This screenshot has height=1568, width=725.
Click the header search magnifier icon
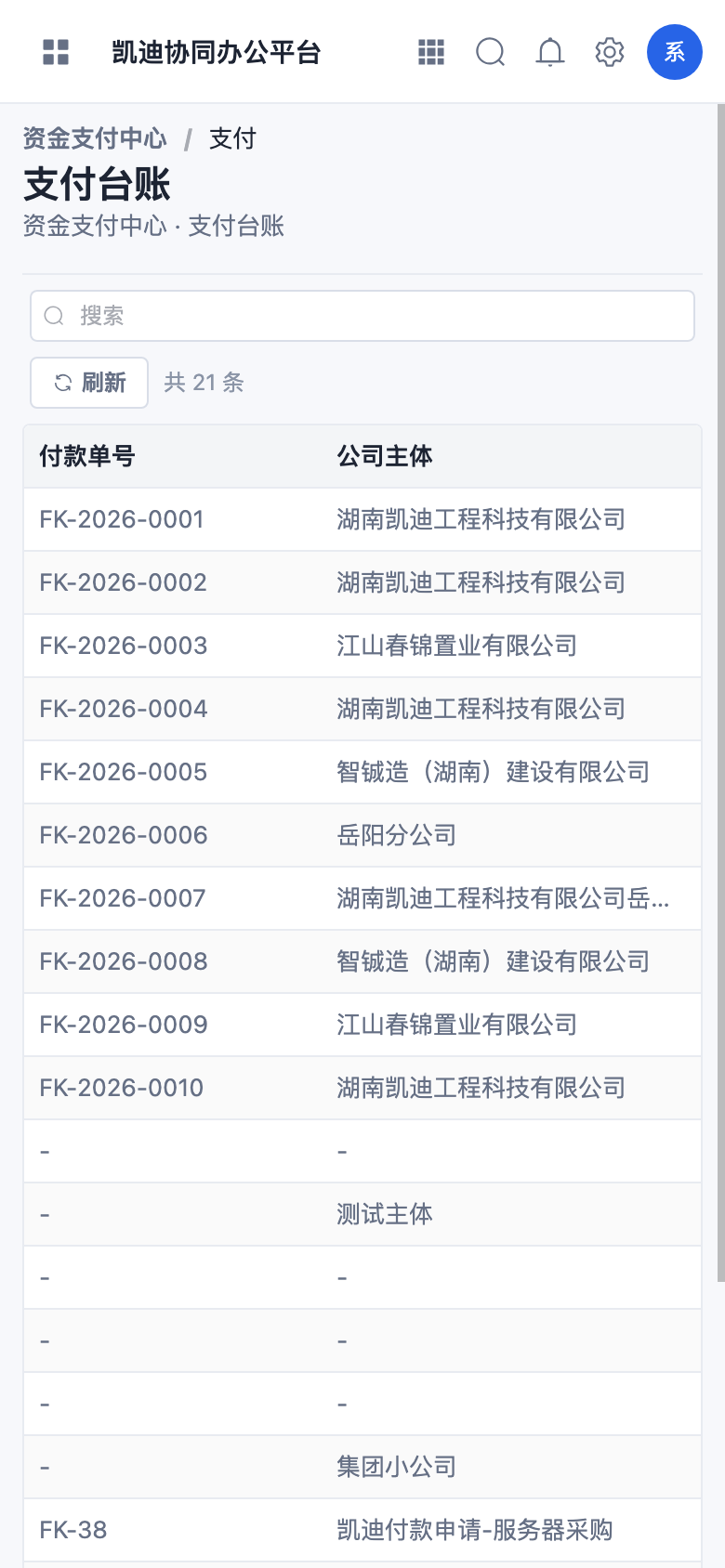coord(491,52)
